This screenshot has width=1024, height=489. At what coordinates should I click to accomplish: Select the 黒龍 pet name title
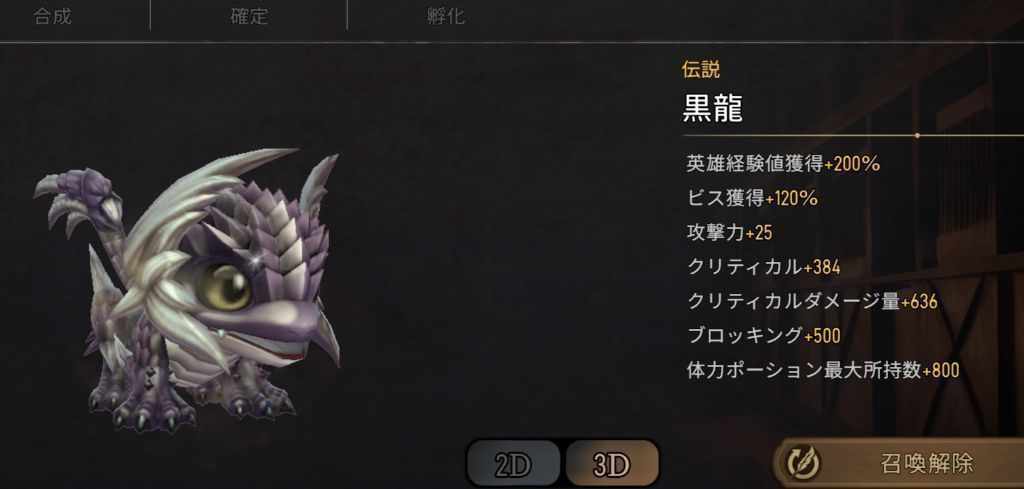tap(712, 109)
